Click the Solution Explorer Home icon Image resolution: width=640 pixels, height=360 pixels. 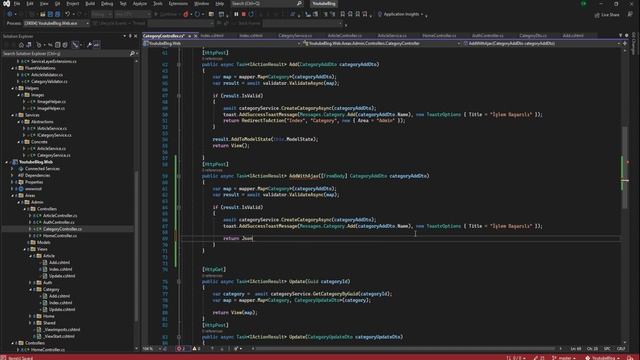(21, 45)
